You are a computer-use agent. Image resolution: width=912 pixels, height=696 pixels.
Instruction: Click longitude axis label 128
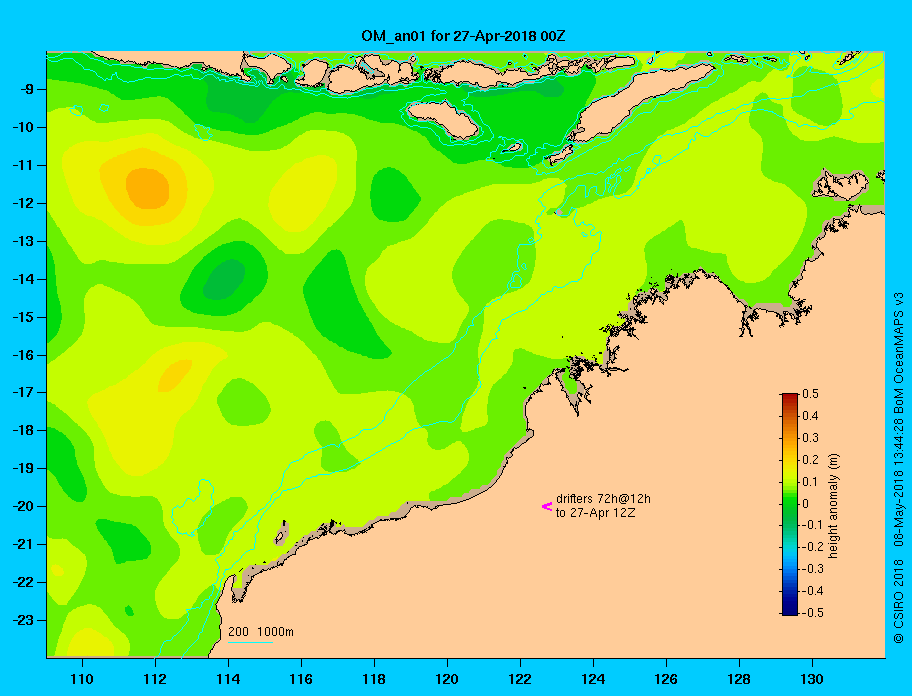[x=739, y=679]
